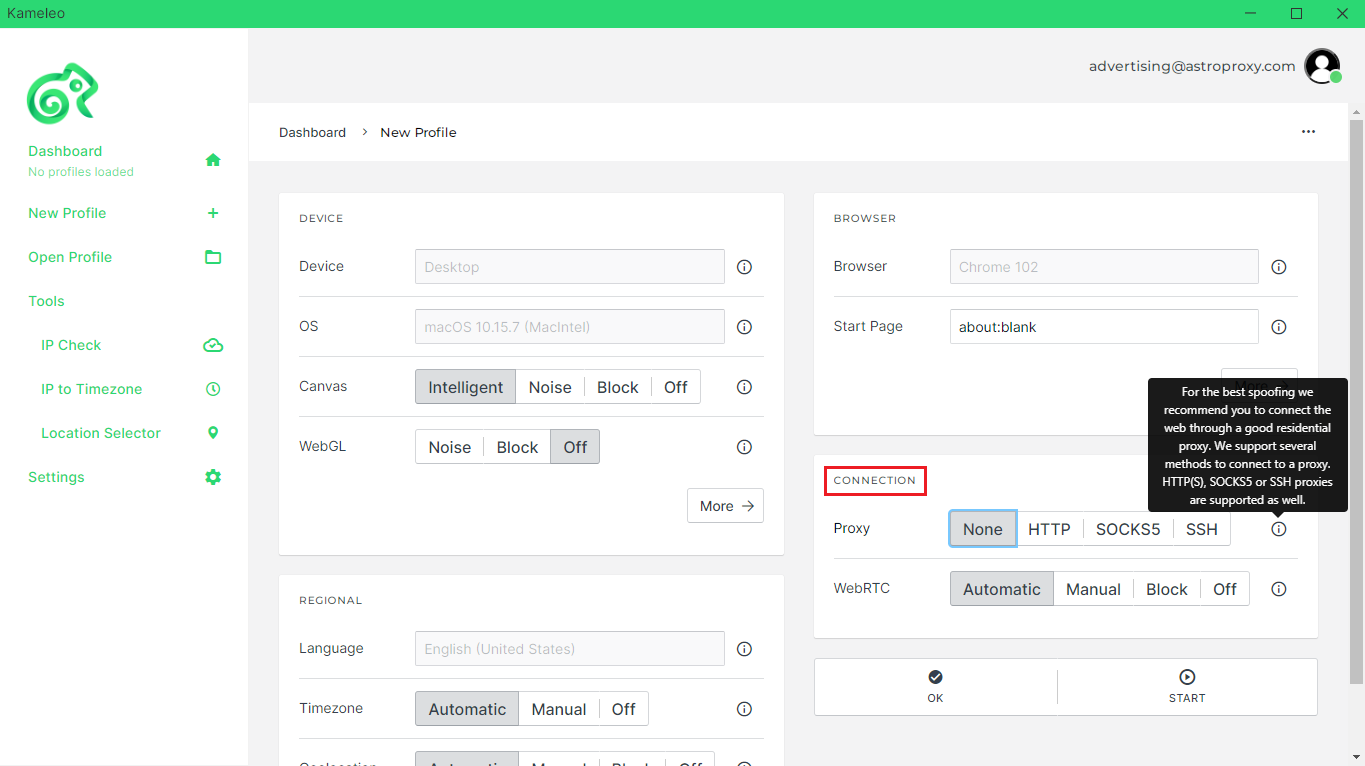Show info for the WebGL setting

pyautogui.click(x=744, y=447)
